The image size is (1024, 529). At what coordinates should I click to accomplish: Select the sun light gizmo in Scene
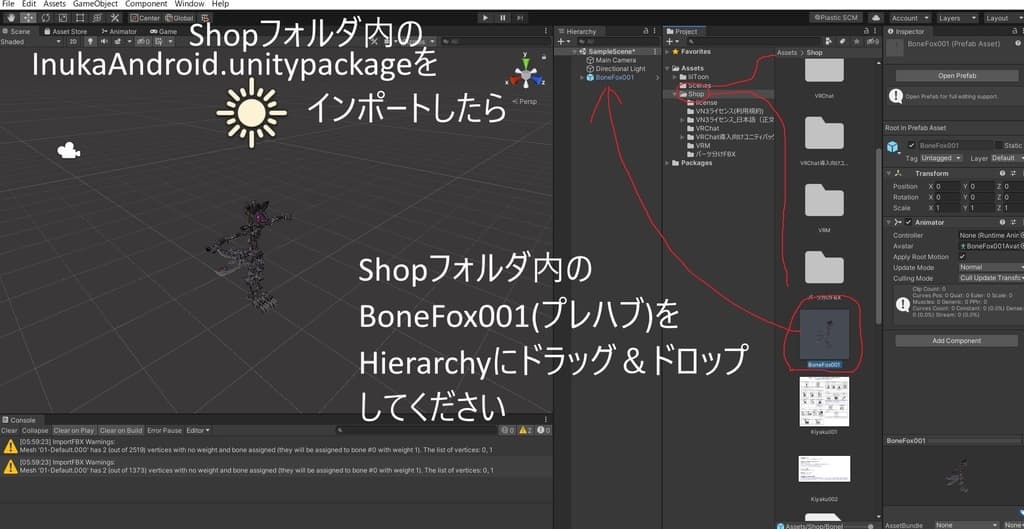pyautogui.click(x=251, y=113)
